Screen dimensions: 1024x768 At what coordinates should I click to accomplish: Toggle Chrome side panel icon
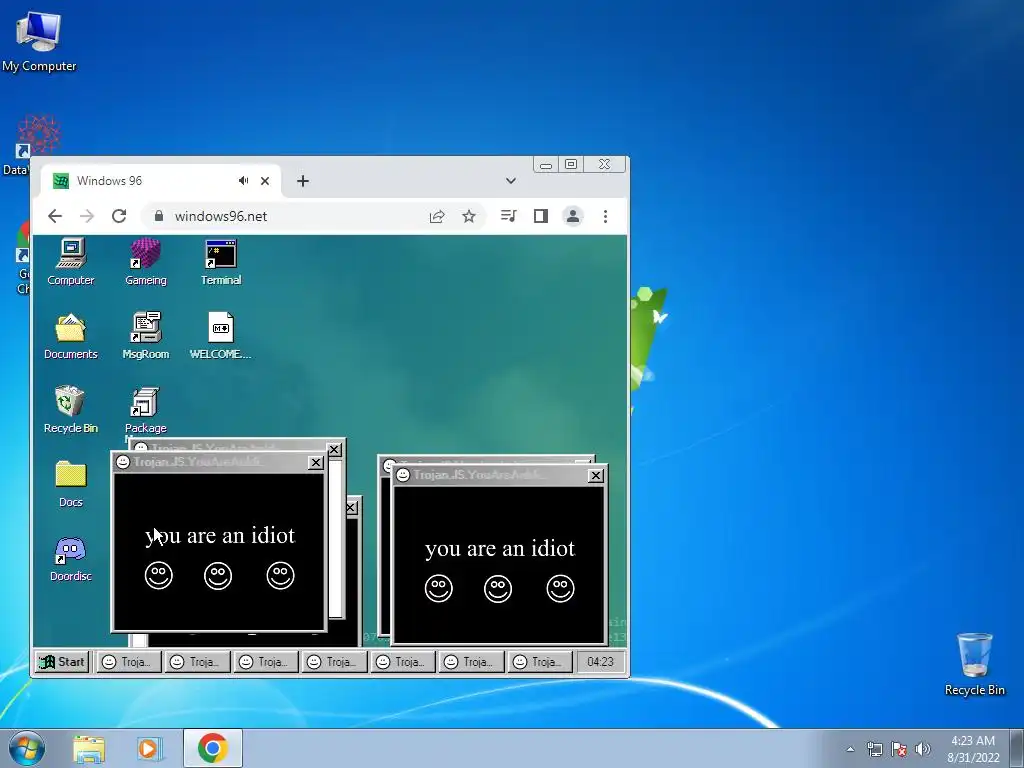[541, 216]
